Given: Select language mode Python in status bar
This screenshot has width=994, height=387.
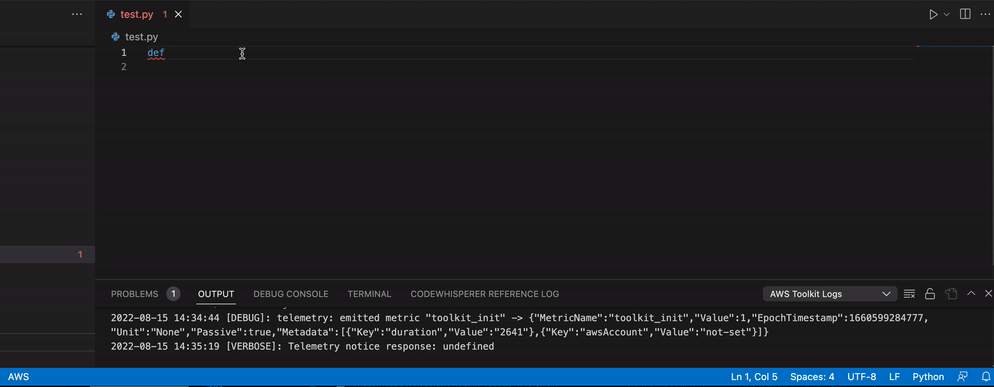Looking at the screenshot, I should [928, 377].
